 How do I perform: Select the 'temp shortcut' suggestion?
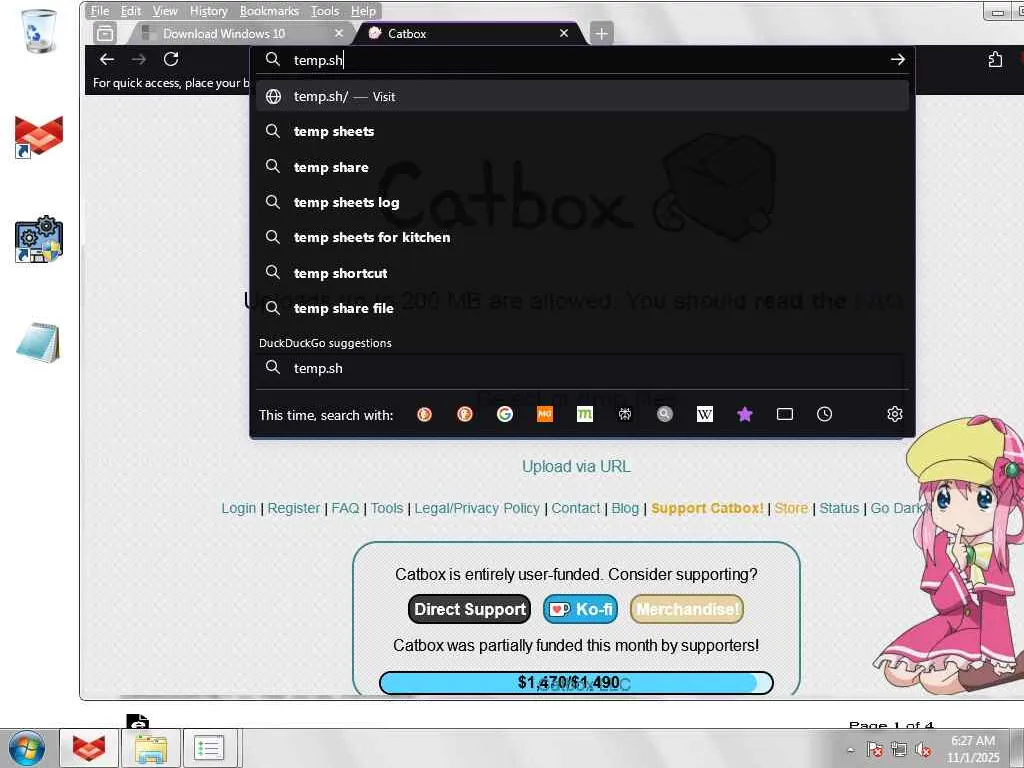[582, 273]
